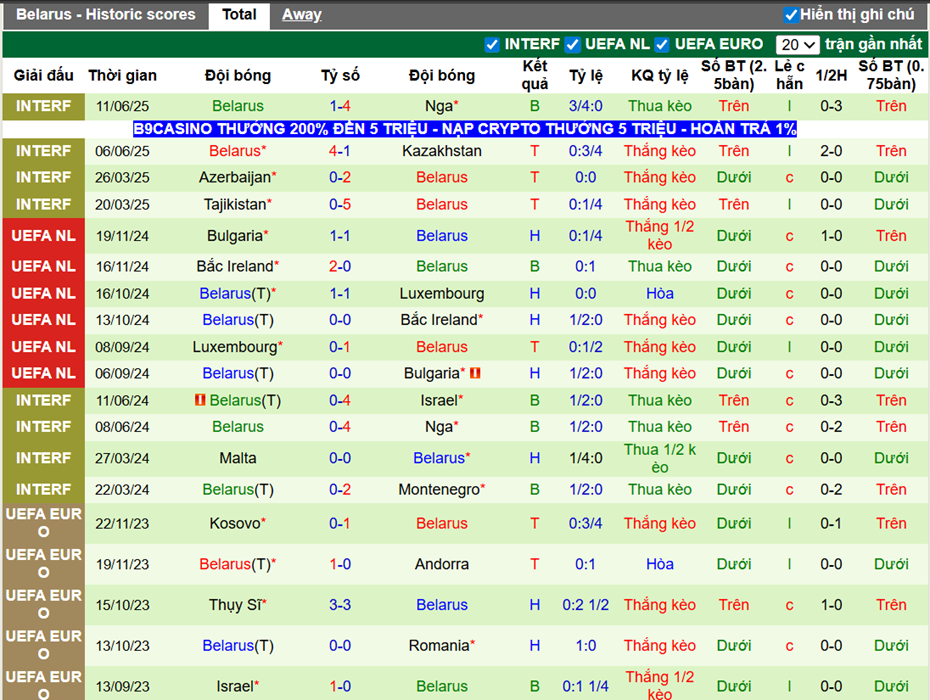The image size is (930, 700).
Task: Click the Montenegro team name
Action: click(x=439, y=489)
